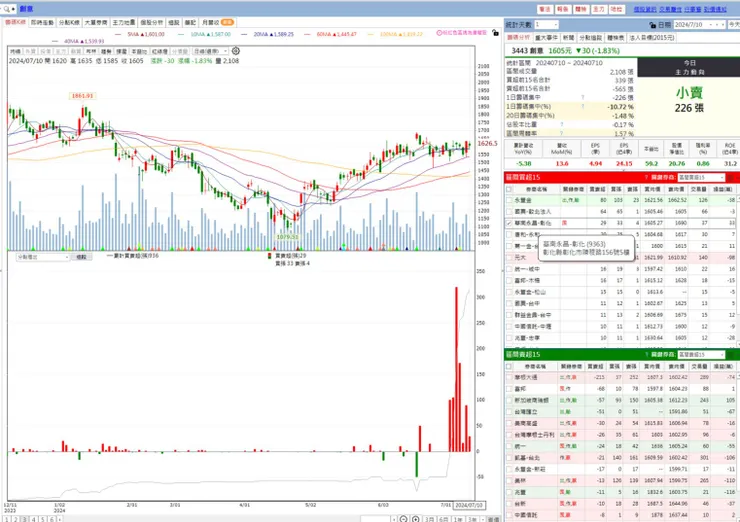Viewport: 740px width, 522px height.
Task: Click the date field showing 2024/7/10
Action: (699, 25)
